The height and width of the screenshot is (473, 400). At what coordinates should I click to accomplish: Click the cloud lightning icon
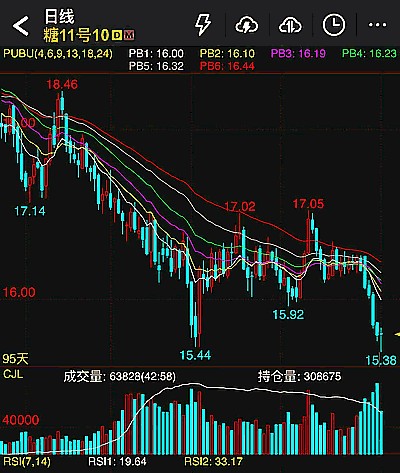(x=247, y=25)
